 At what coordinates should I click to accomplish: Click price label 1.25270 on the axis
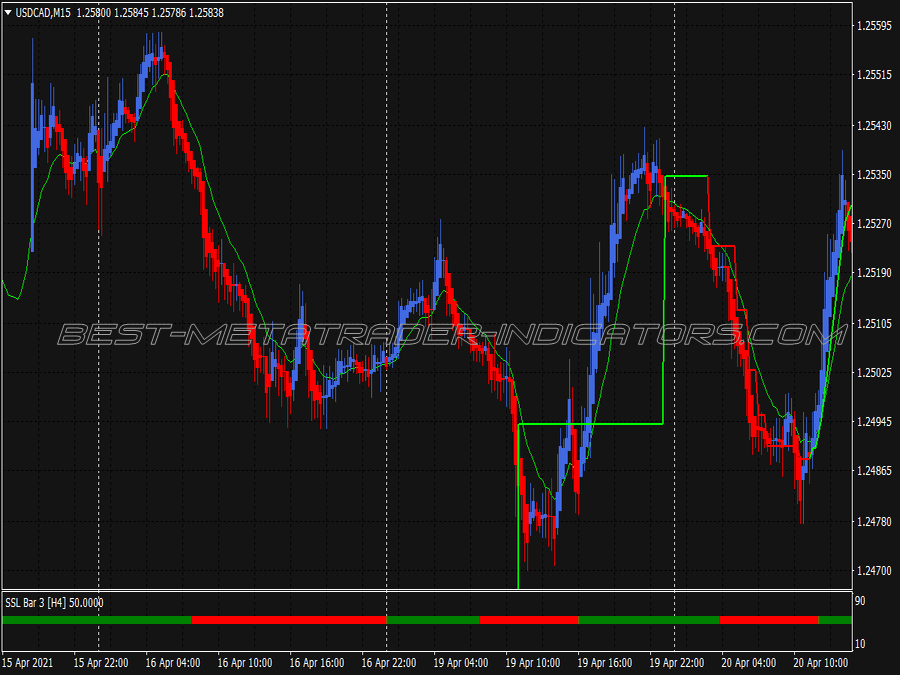click(x=874, y=223)
